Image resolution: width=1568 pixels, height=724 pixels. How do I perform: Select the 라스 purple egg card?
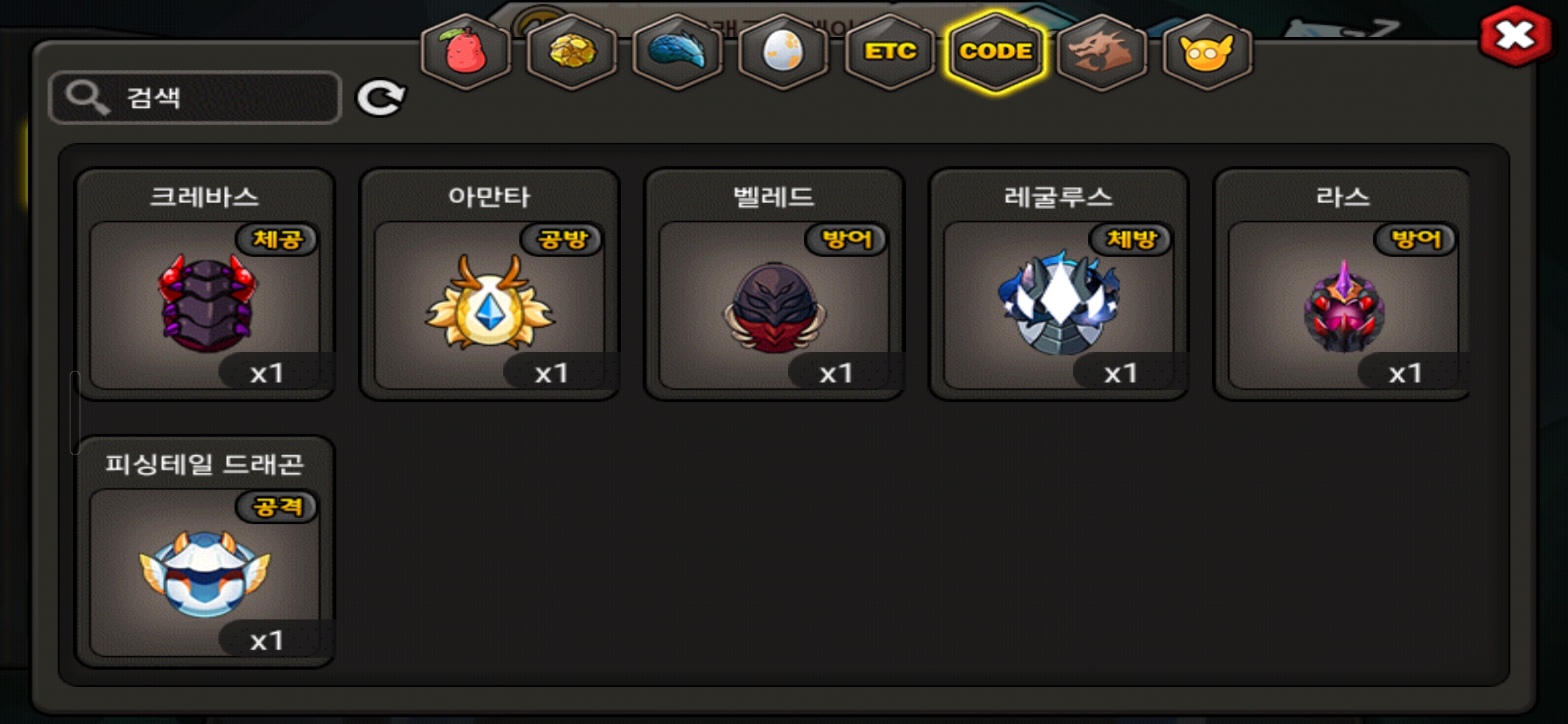coord(1342,284)
